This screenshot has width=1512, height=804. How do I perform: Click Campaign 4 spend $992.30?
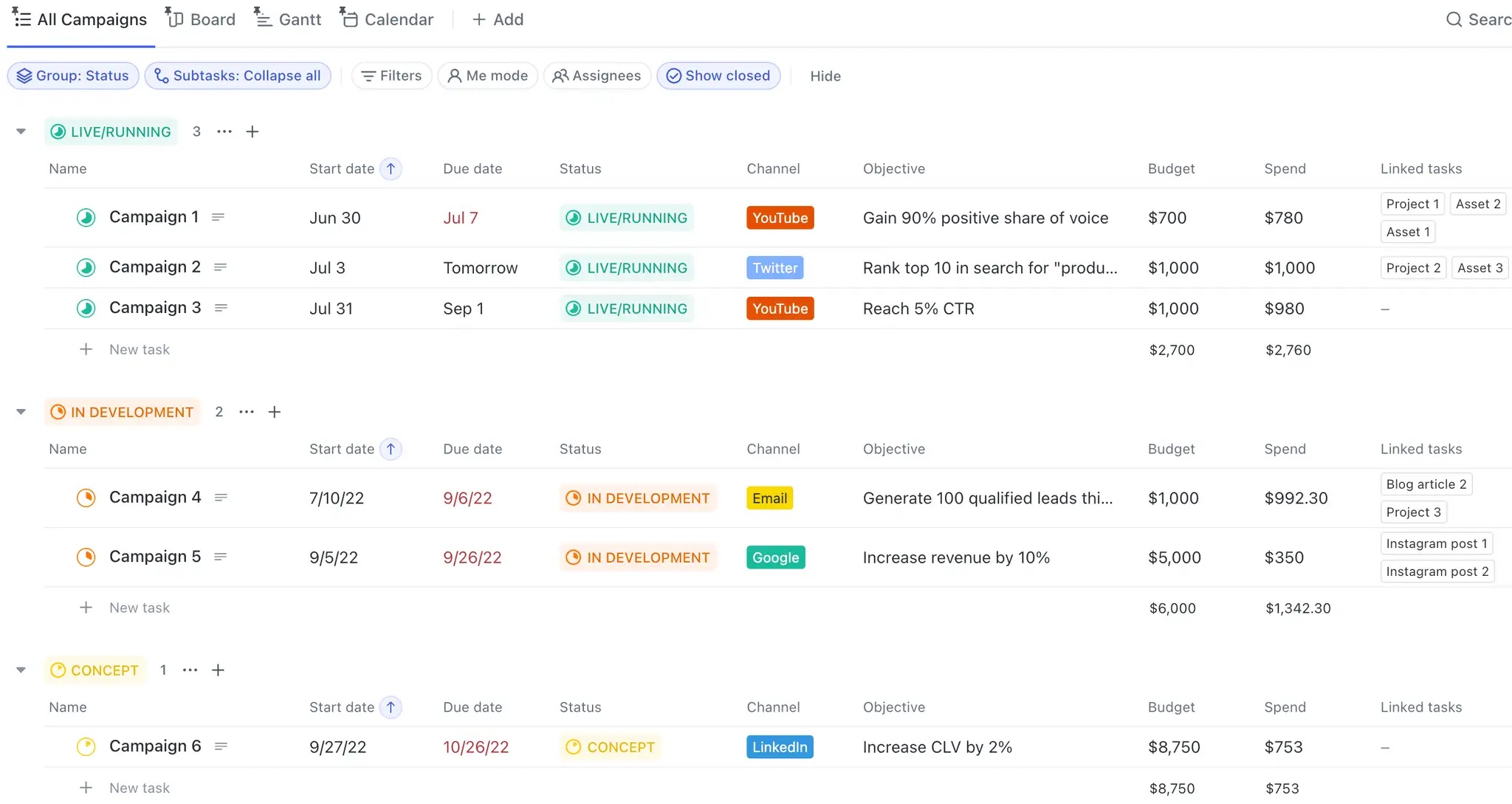[x=1296, y=498]
